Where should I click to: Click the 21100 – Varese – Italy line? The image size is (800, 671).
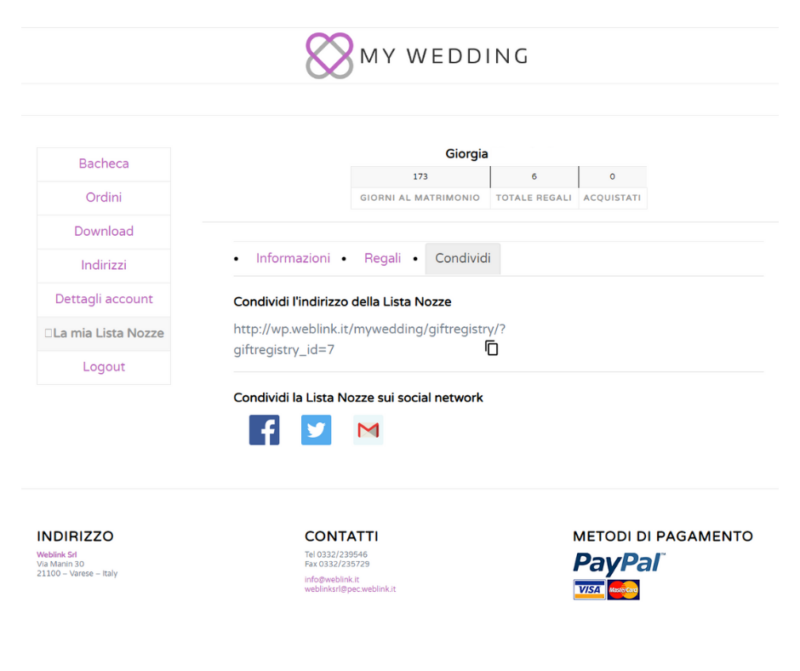tap(77, 574)
